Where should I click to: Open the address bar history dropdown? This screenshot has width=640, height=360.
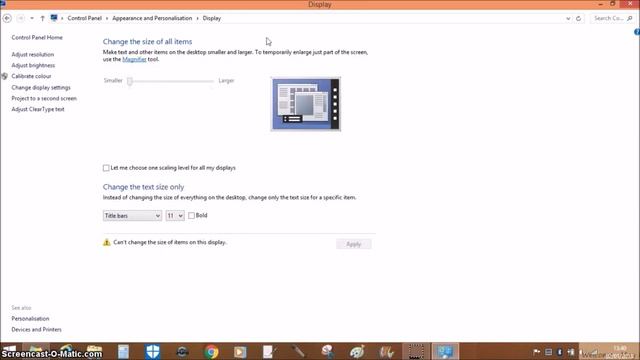[x=568, y=18]
